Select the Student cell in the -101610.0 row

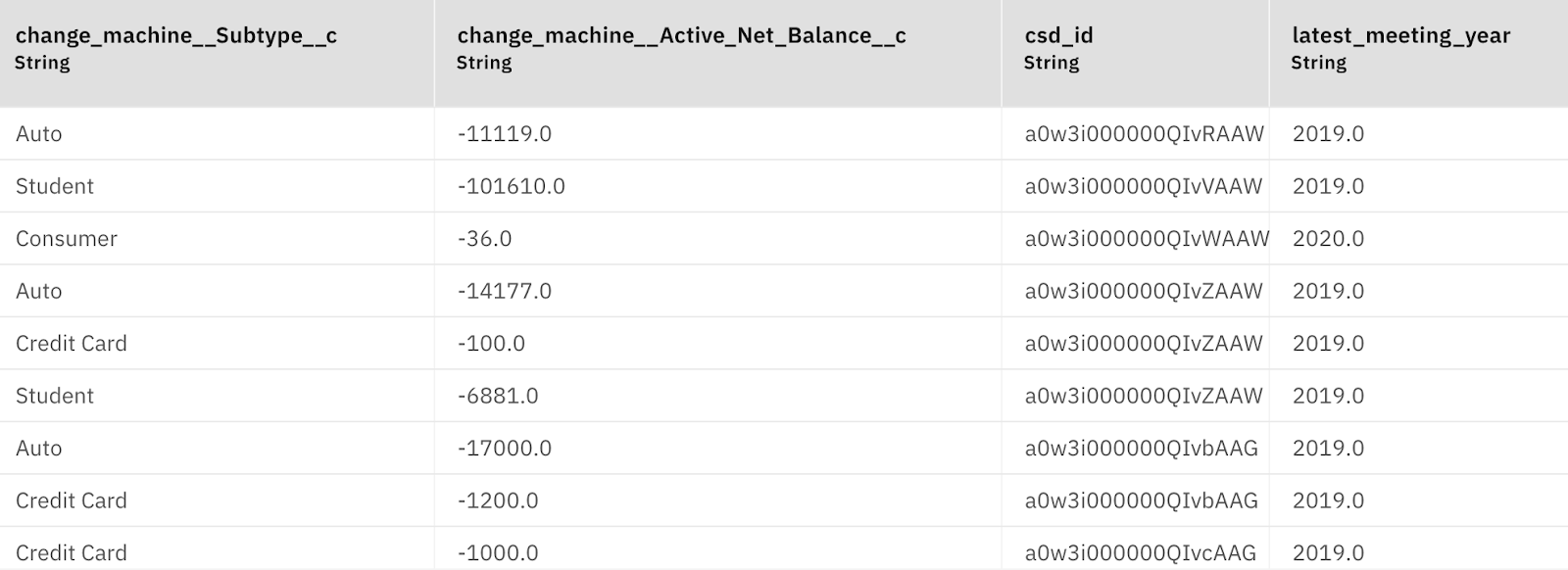(x=55, y=186)
